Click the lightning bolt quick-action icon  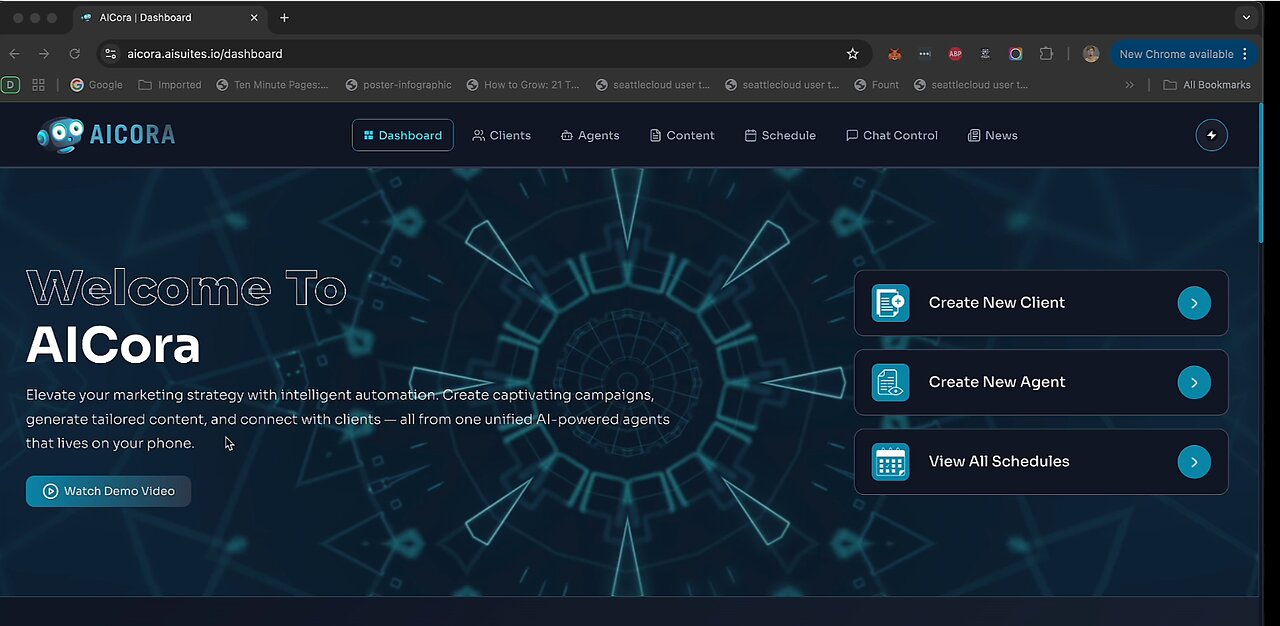point(1212,135)
